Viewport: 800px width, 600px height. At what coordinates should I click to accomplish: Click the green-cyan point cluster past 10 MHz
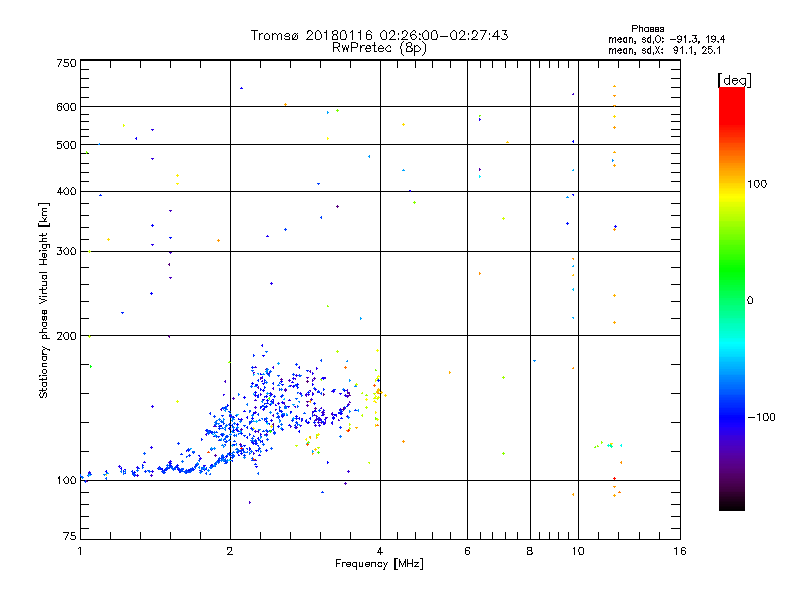[608, 445]
